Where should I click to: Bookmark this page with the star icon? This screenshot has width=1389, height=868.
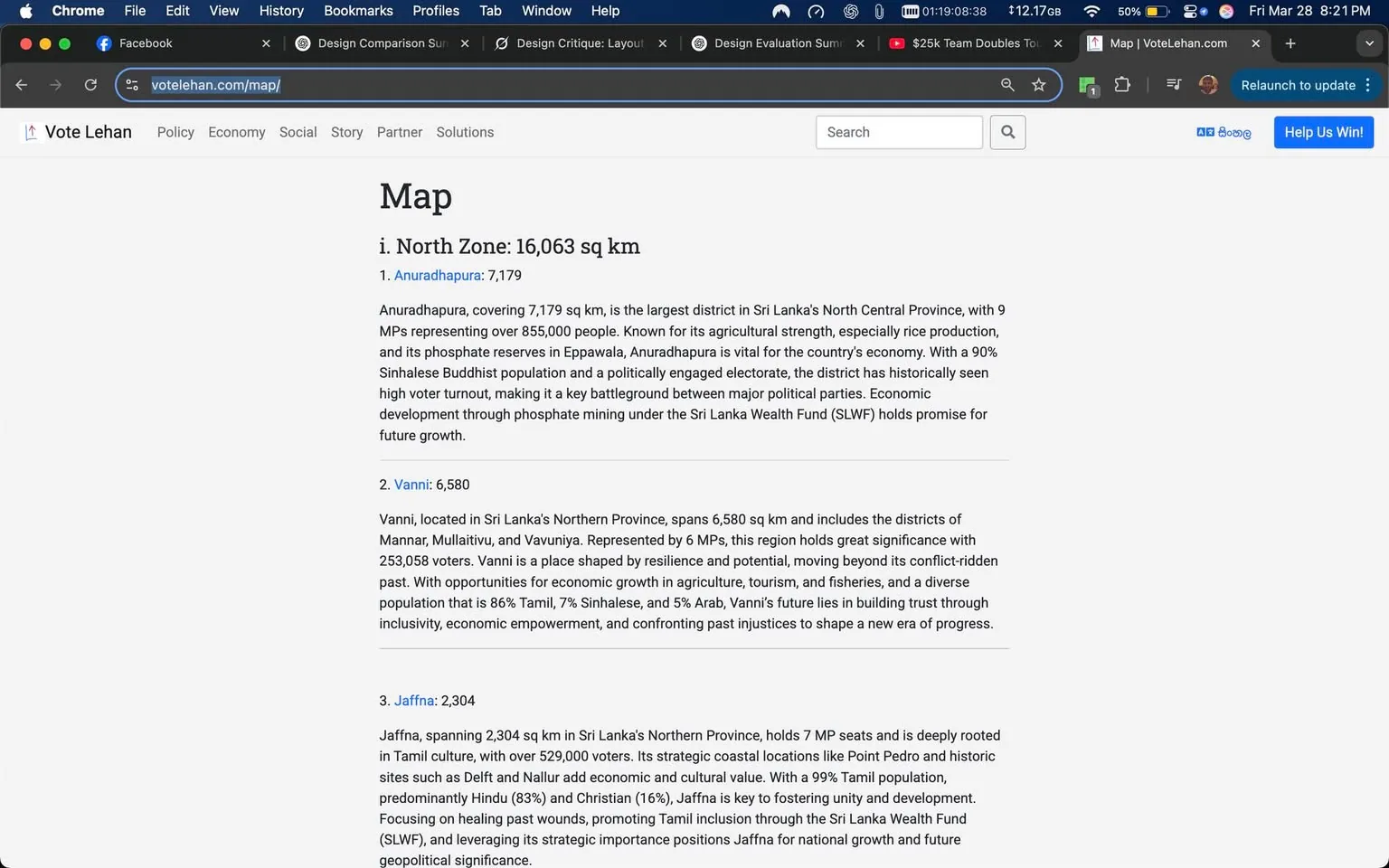1039,84
